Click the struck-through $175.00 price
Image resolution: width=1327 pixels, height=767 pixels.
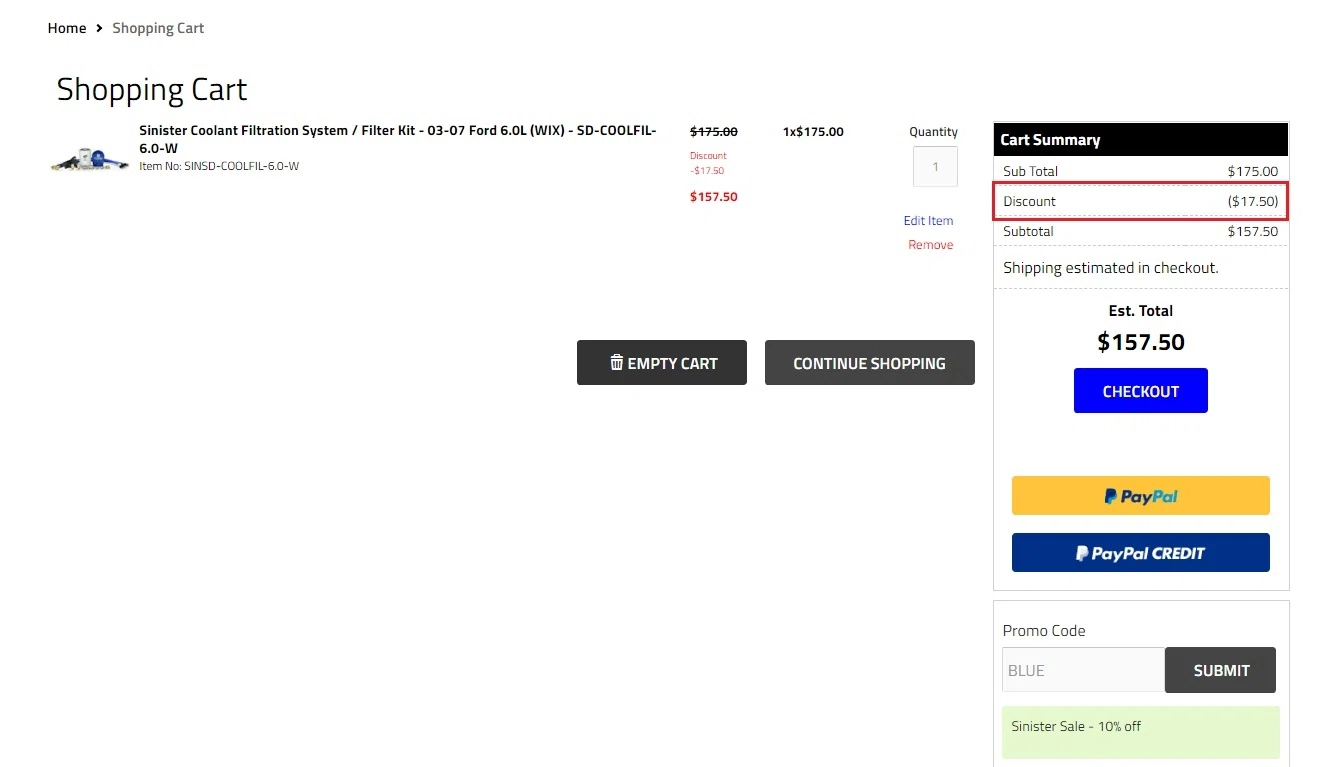tap(714, 131)
